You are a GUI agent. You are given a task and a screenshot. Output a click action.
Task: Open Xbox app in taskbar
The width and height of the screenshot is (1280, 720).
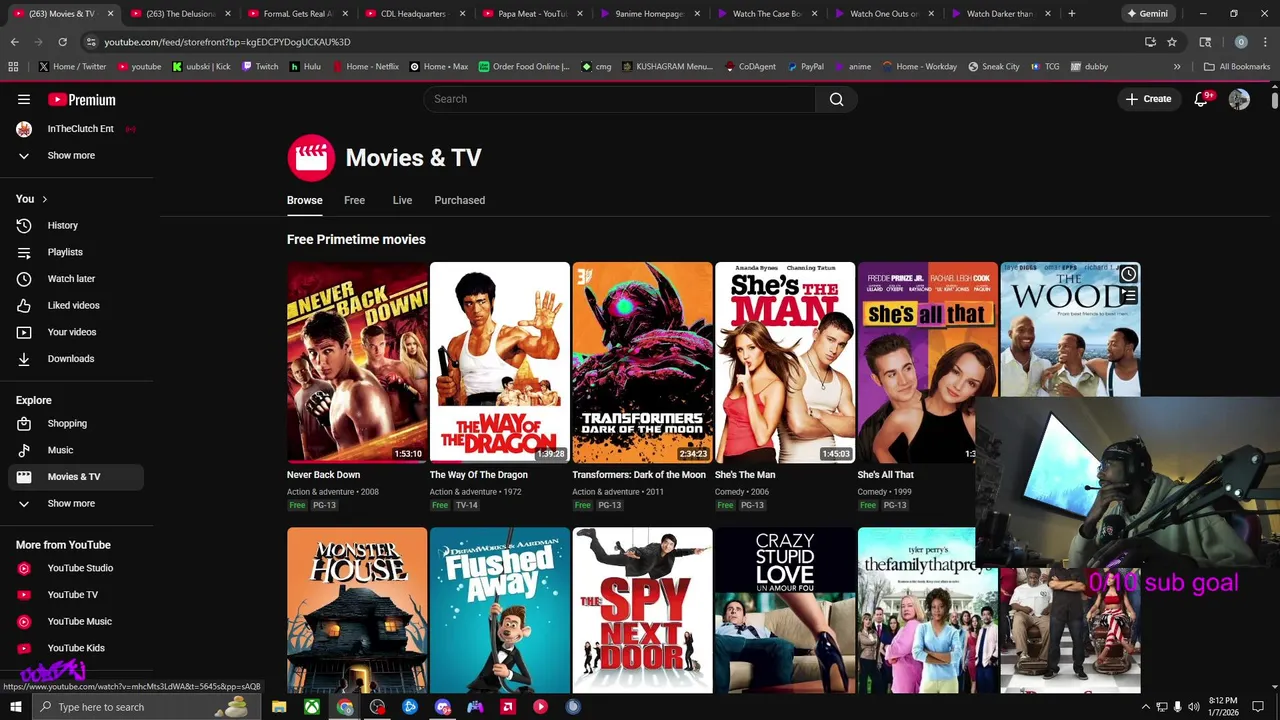pos(312,707)
